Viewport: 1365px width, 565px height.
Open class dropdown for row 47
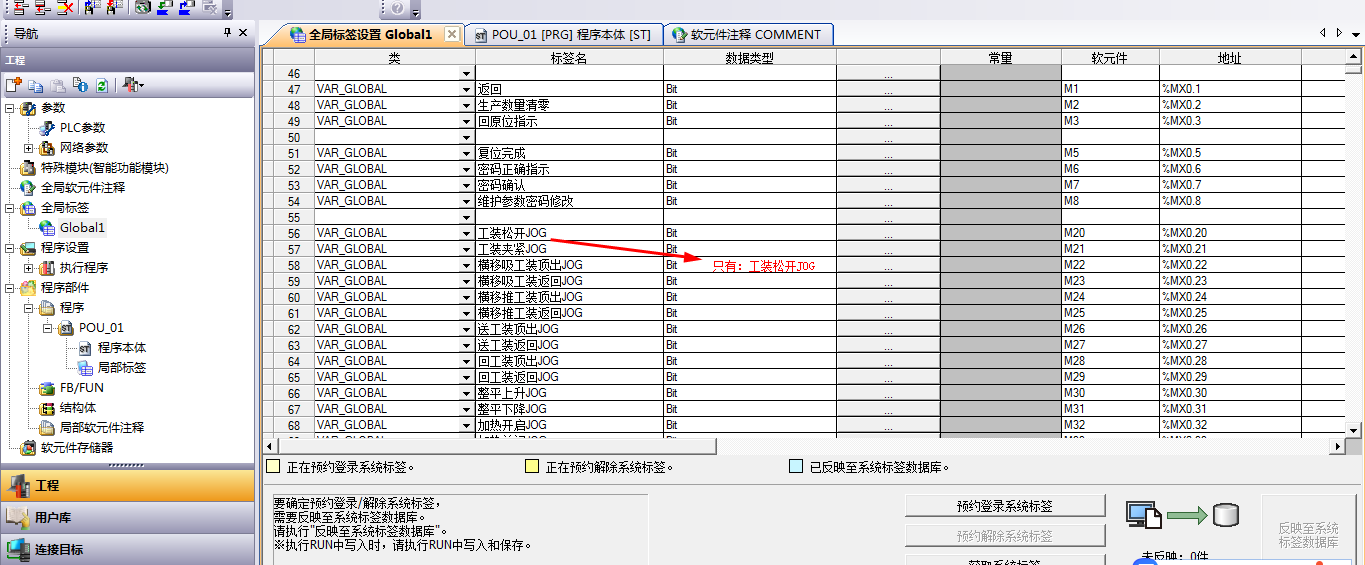(x=466, y=90)
